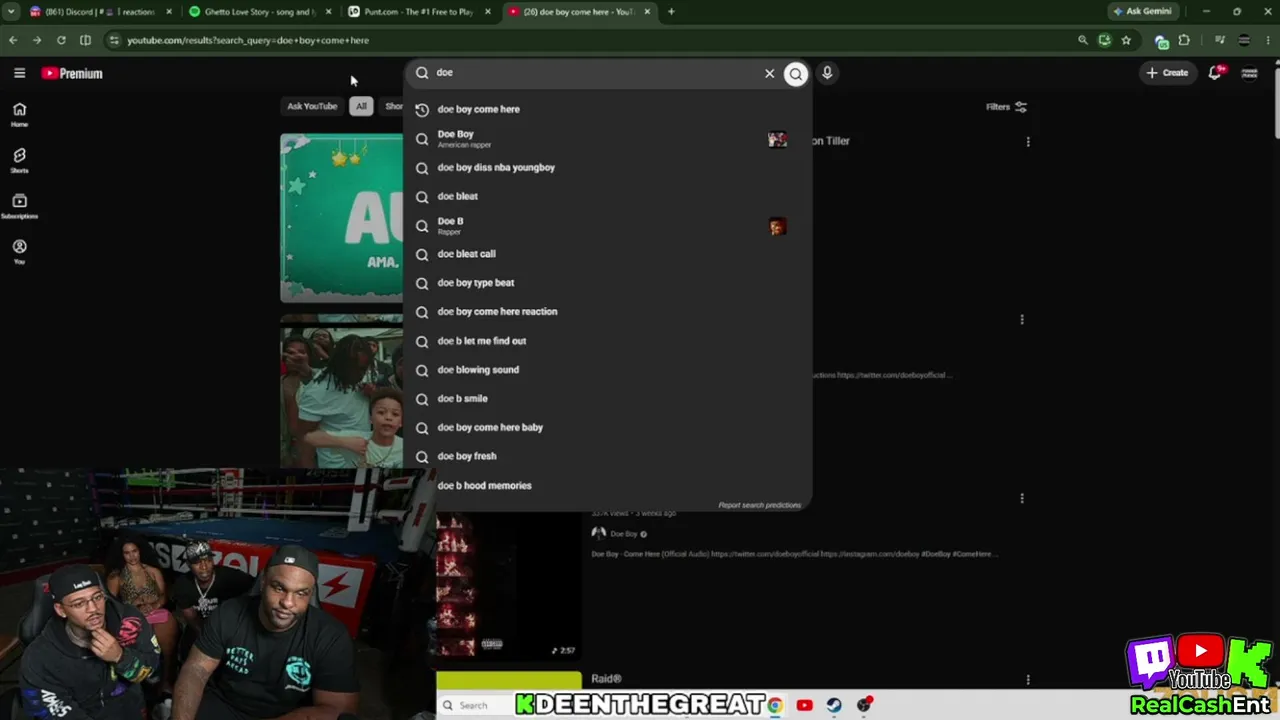Select the Ask YouTube chip
The width and height of the screenshot is (1280, 720).
pos(312,106)
